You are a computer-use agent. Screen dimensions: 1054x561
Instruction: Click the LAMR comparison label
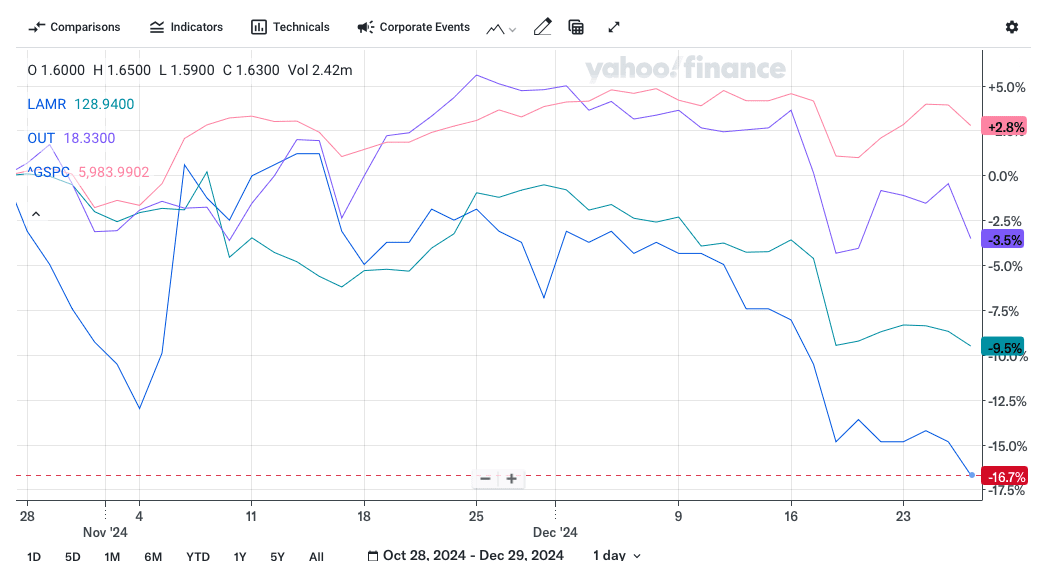(x=47, y=104)
